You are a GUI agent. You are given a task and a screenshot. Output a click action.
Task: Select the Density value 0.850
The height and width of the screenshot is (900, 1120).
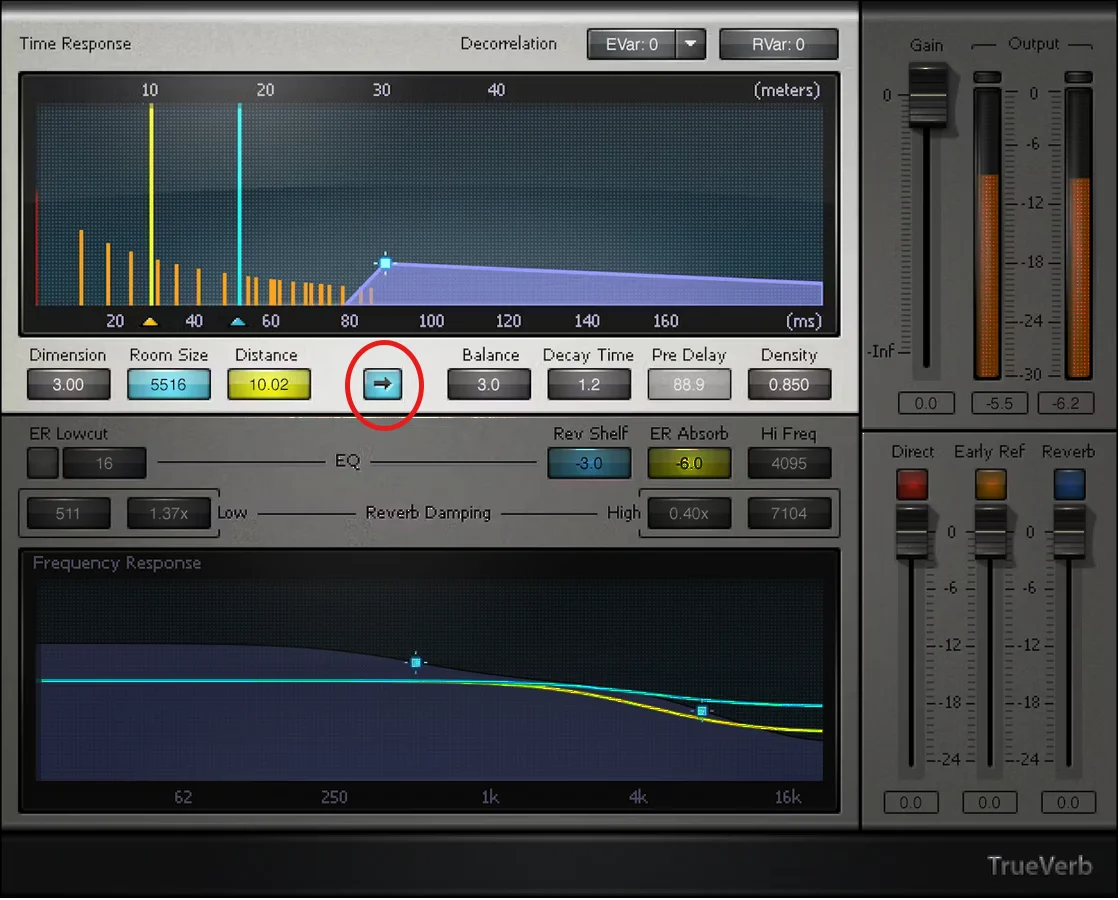(789, 385)
